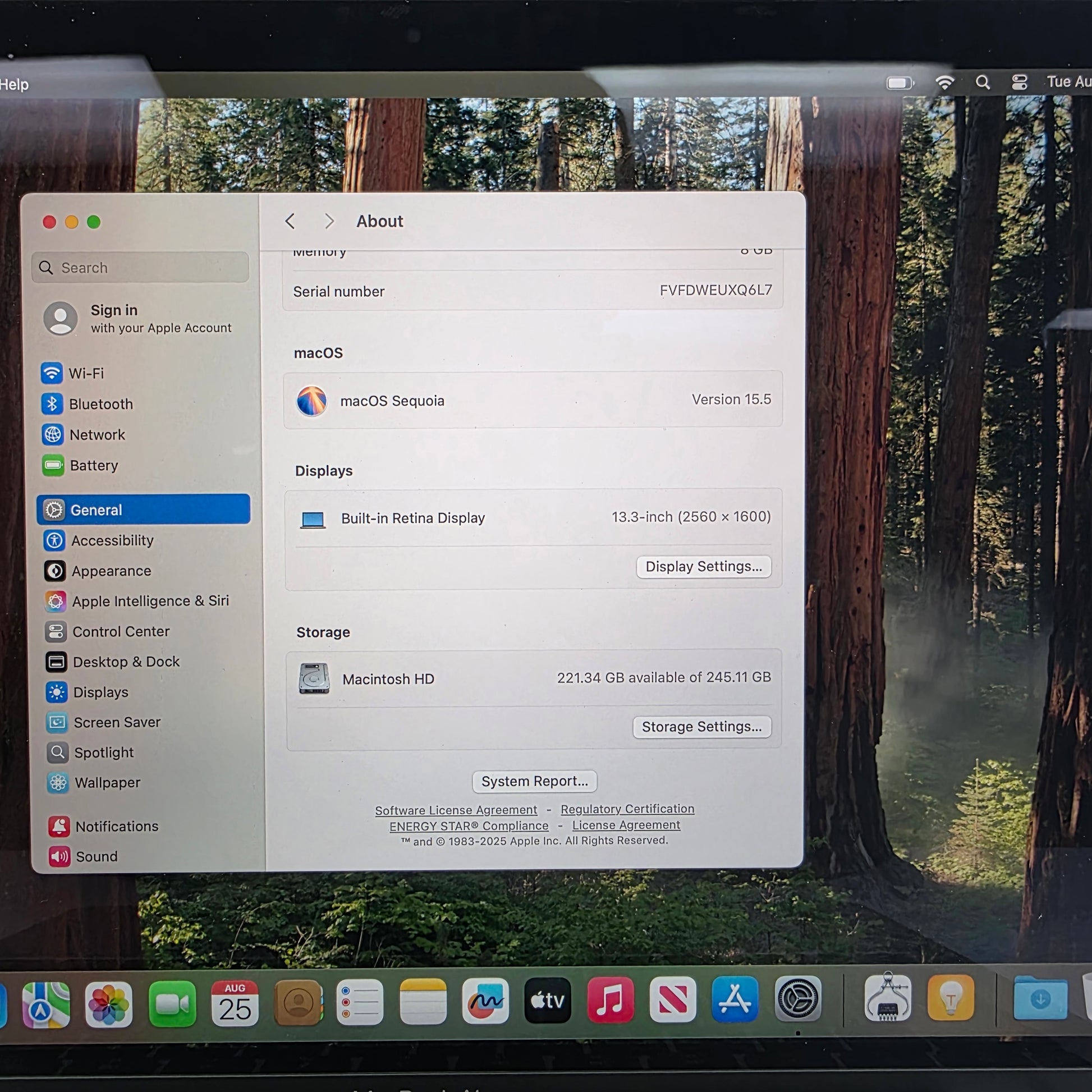The width and height of the screenshot is (1092, 1092).
Task: Click the Version 15.5 text
Action: point(731,400)
